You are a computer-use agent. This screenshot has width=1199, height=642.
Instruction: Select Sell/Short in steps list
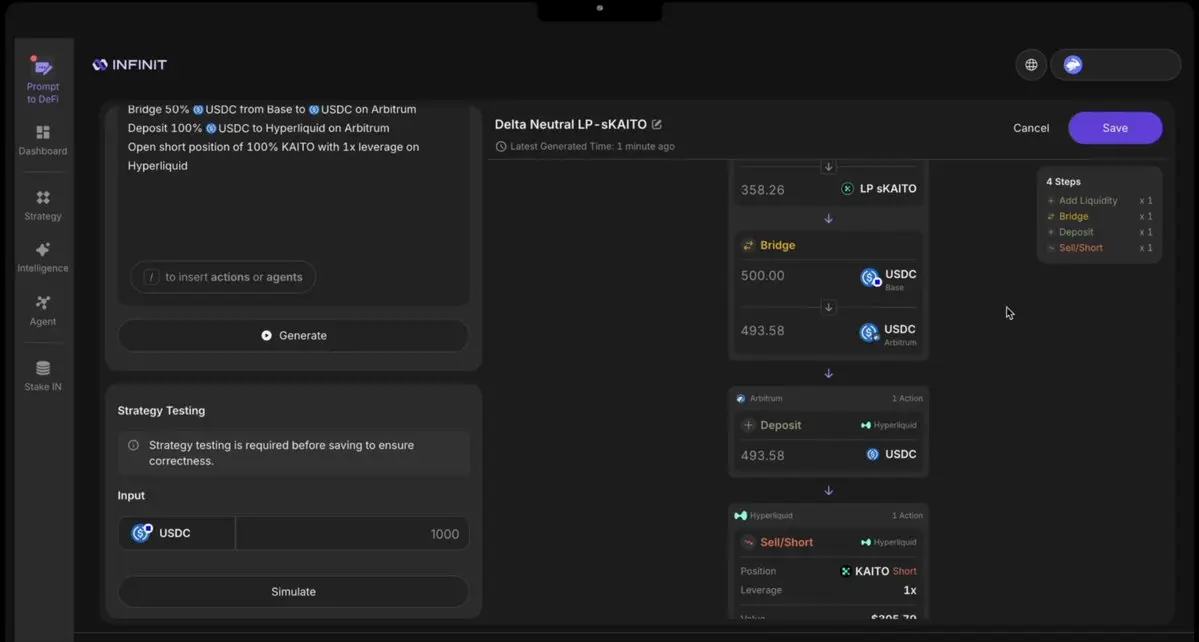coord(1080,248)
